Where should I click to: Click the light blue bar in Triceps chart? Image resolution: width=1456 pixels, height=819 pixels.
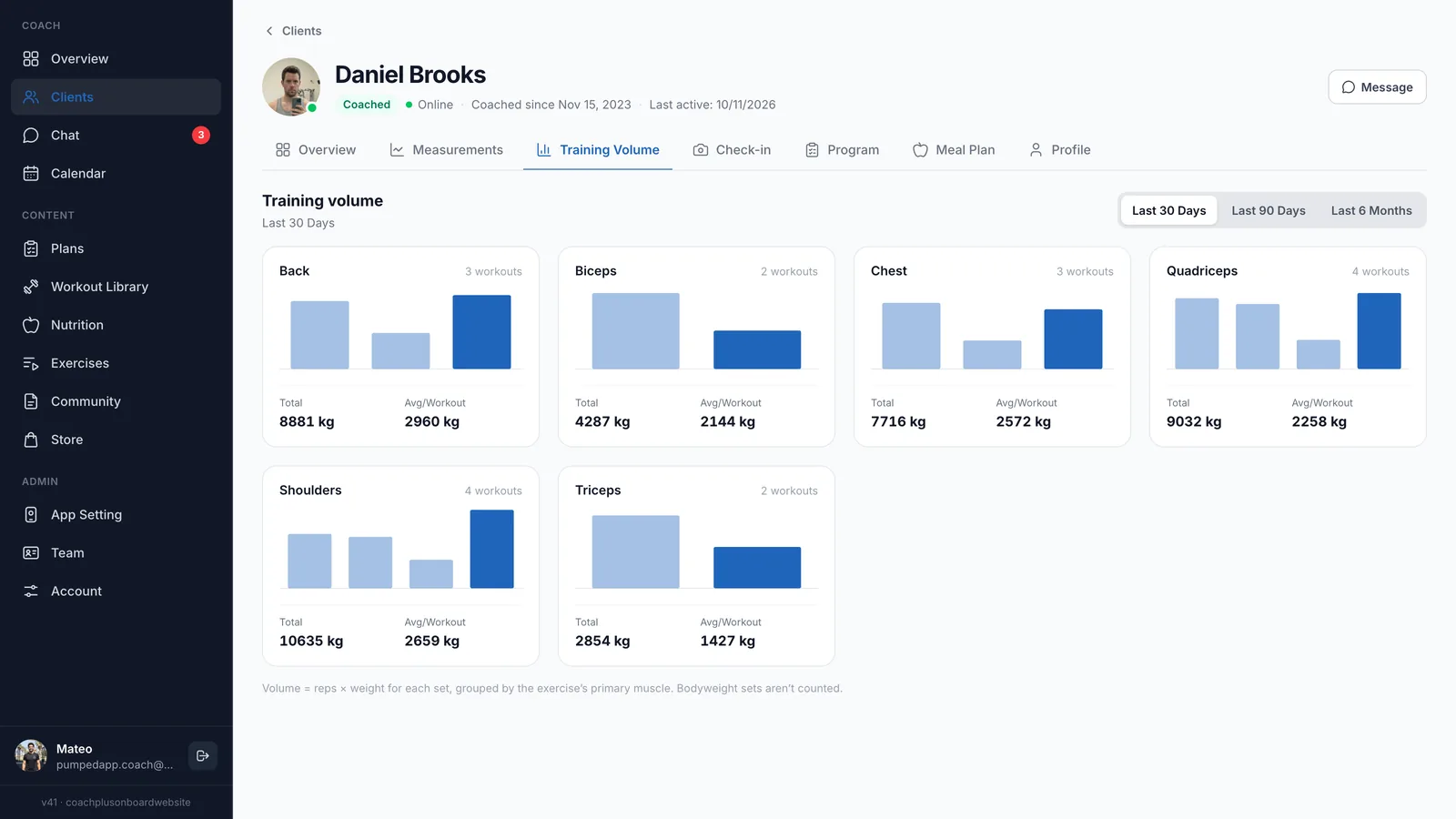tap(635, 552)
